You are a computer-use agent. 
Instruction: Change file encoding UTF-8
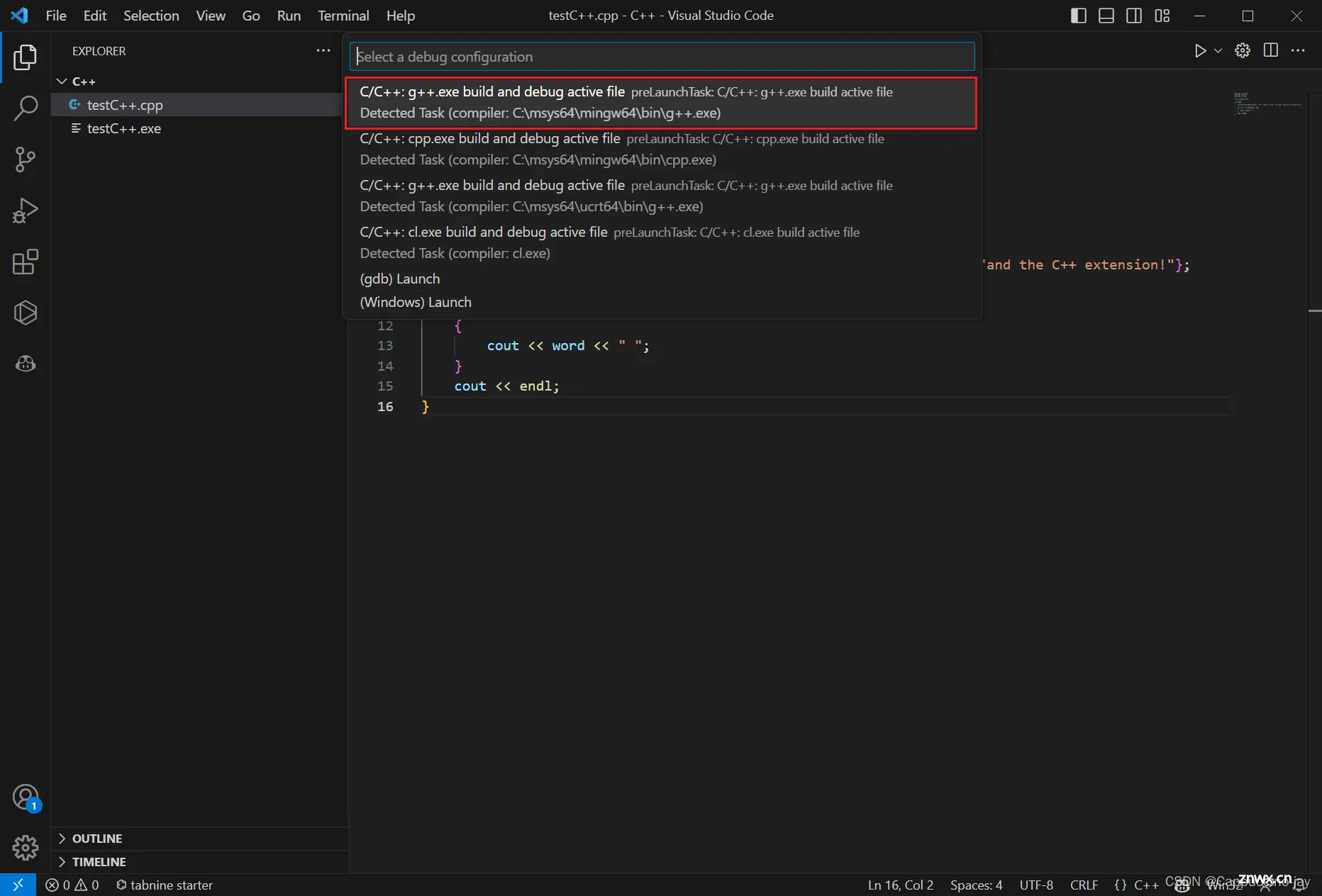tap(1036, 885)
